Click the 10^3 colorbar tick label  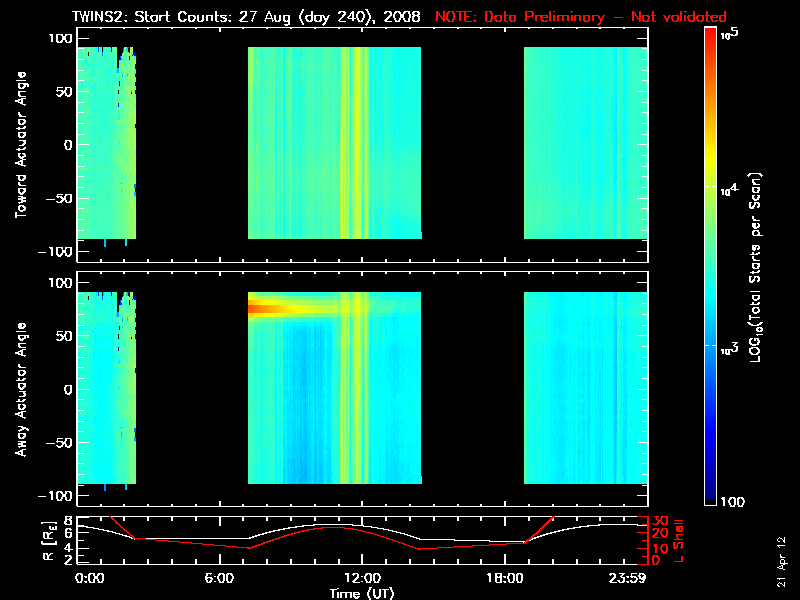pyautogui.click(x=730, y=348)
